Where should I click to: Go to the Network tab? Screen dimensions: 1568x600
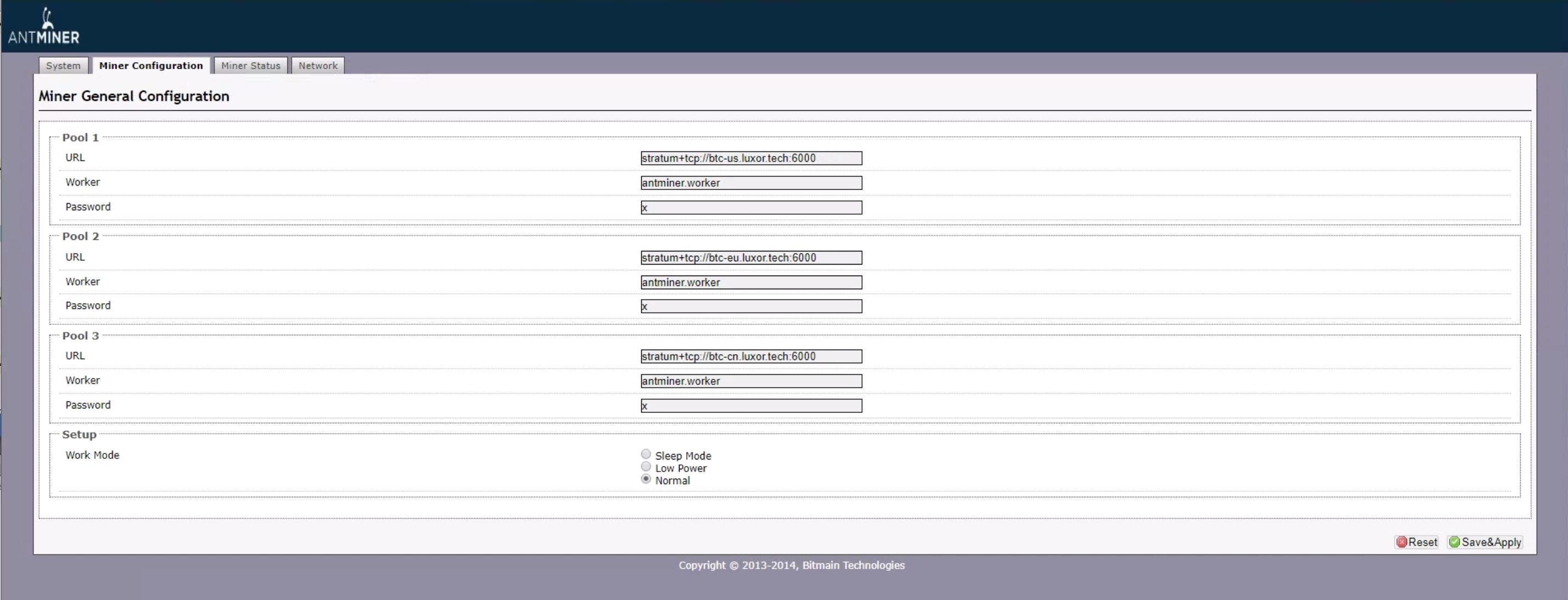point(318,66)
